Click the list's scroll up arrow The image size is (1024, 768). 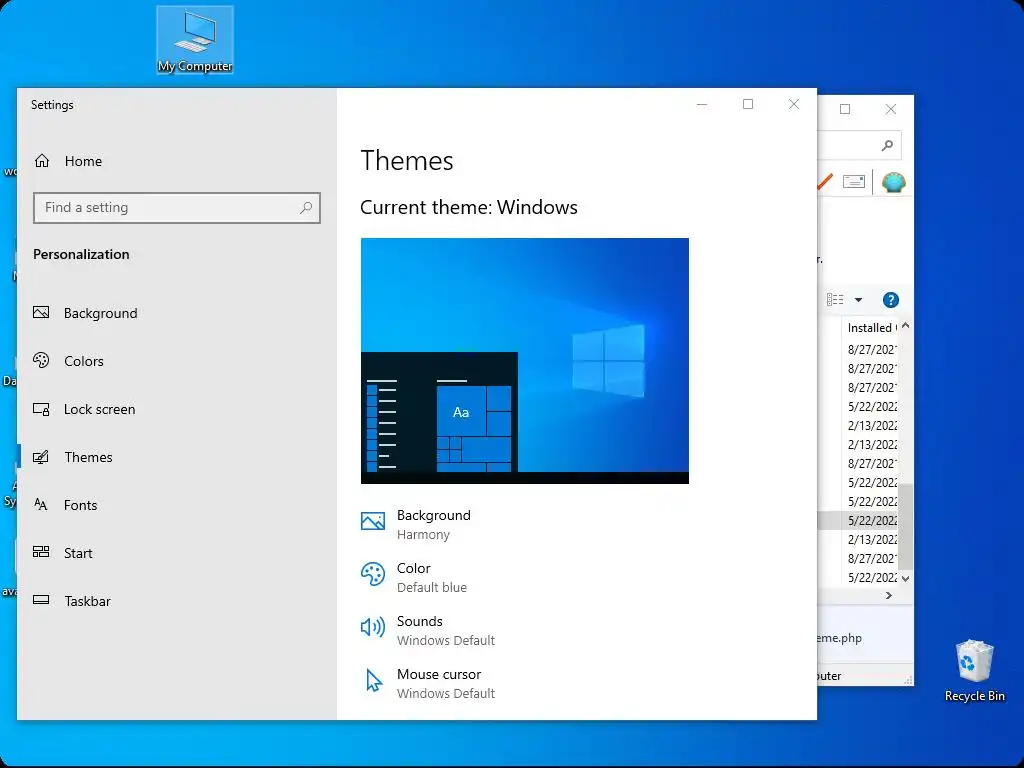905,325
